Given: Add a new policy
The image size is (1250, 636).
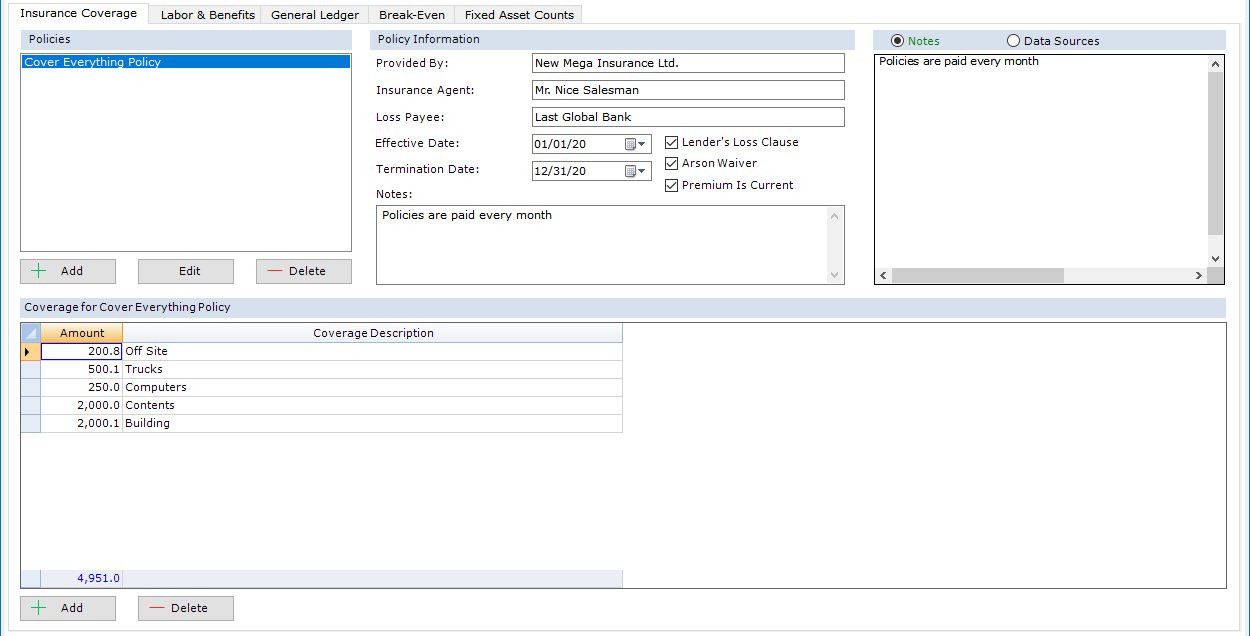Looking at the screenshot, I should (x=68, y=271).
